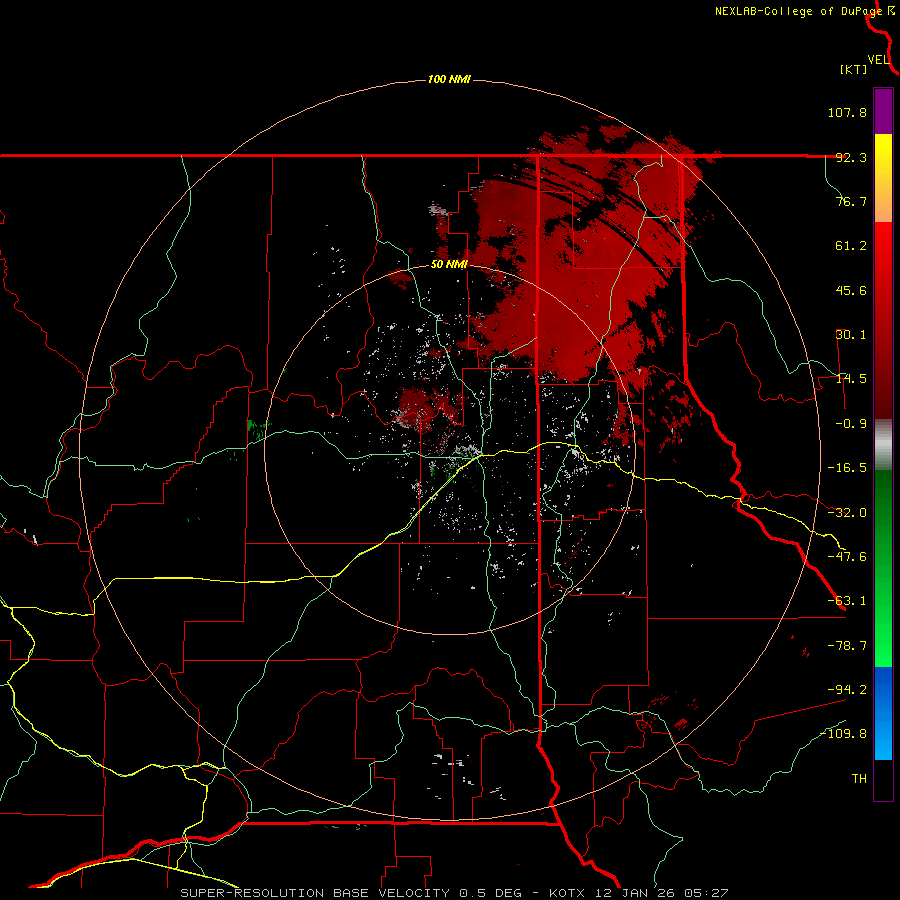The image size is (900, 900).
Task: Click the 0.5 DEG elevation text in the caption
Action: click(490, 893)
